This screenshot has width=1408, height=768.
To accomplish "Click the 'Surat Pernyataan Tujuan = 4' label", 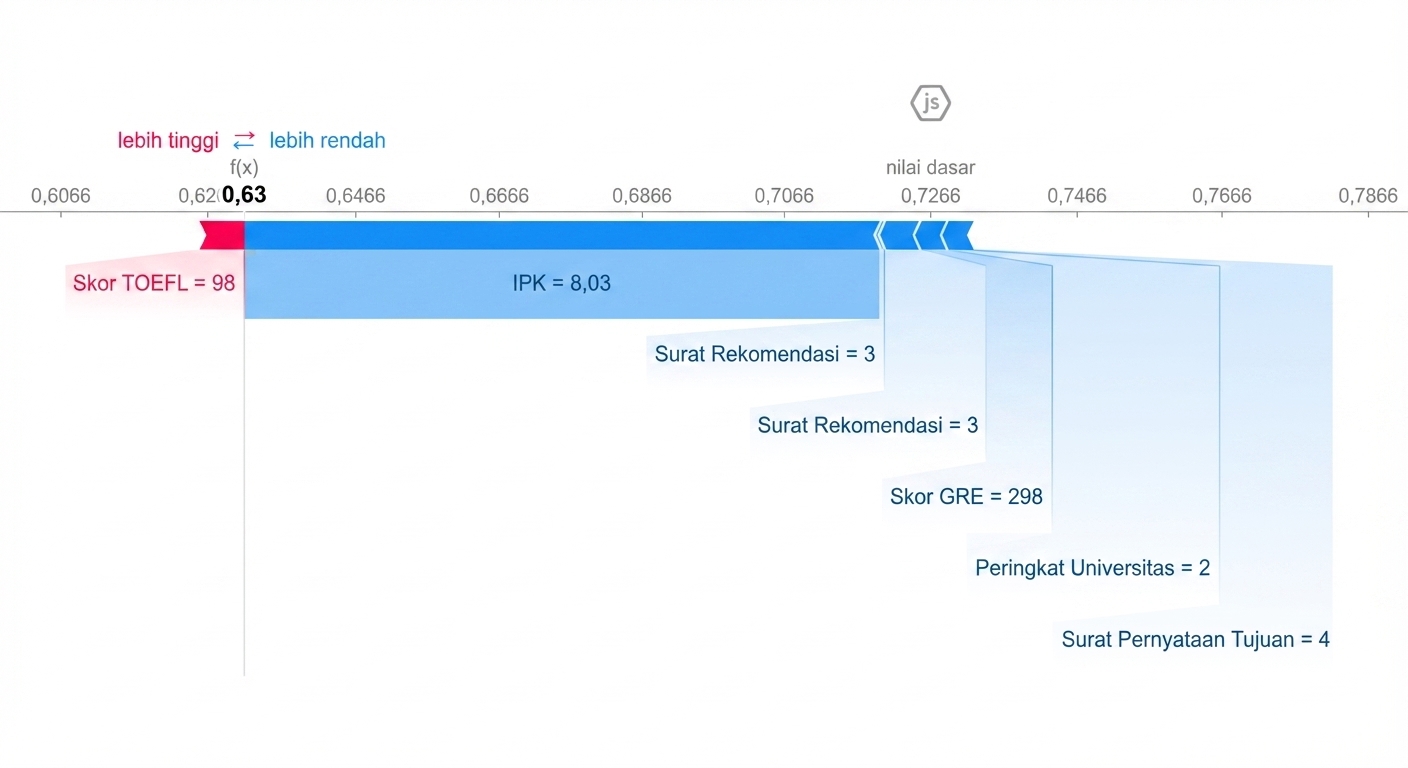I will 1196,640.
